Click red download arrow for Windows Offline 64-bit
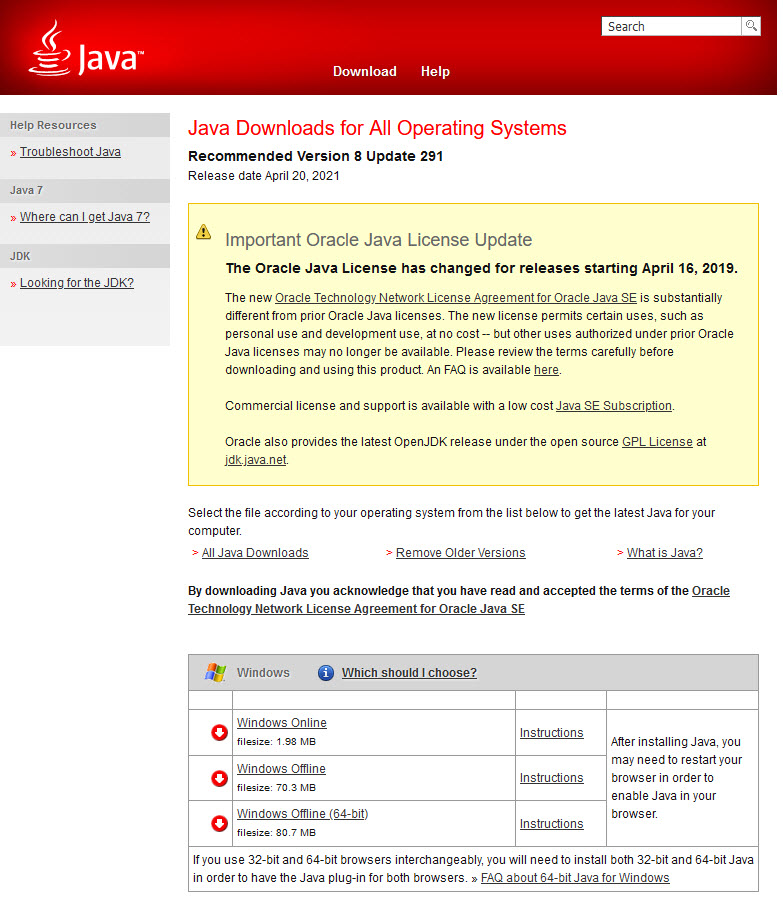This screenshot has width=783, height=898. (x=219, y=824)
